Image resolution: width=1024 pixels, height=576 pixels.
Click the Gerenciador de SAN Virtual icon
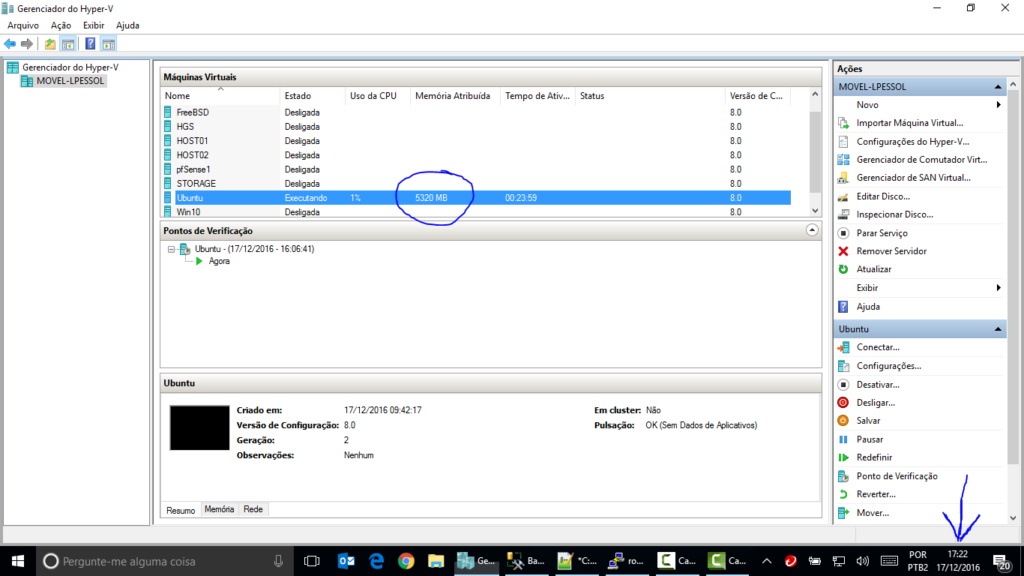843,178
